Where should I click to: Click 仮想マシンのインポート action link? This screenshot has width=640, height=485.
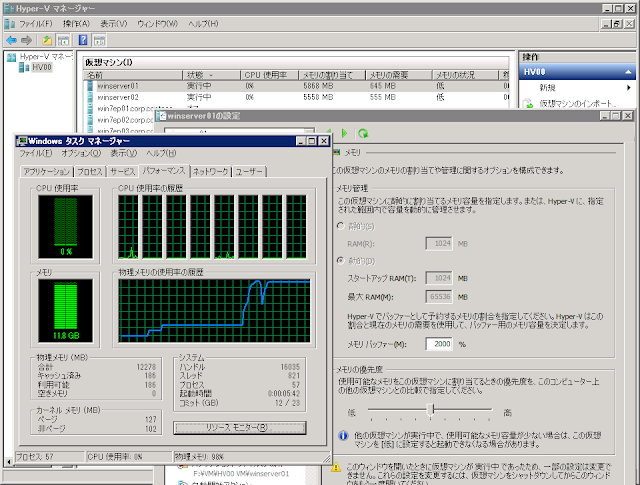click(x=577, y=103)
